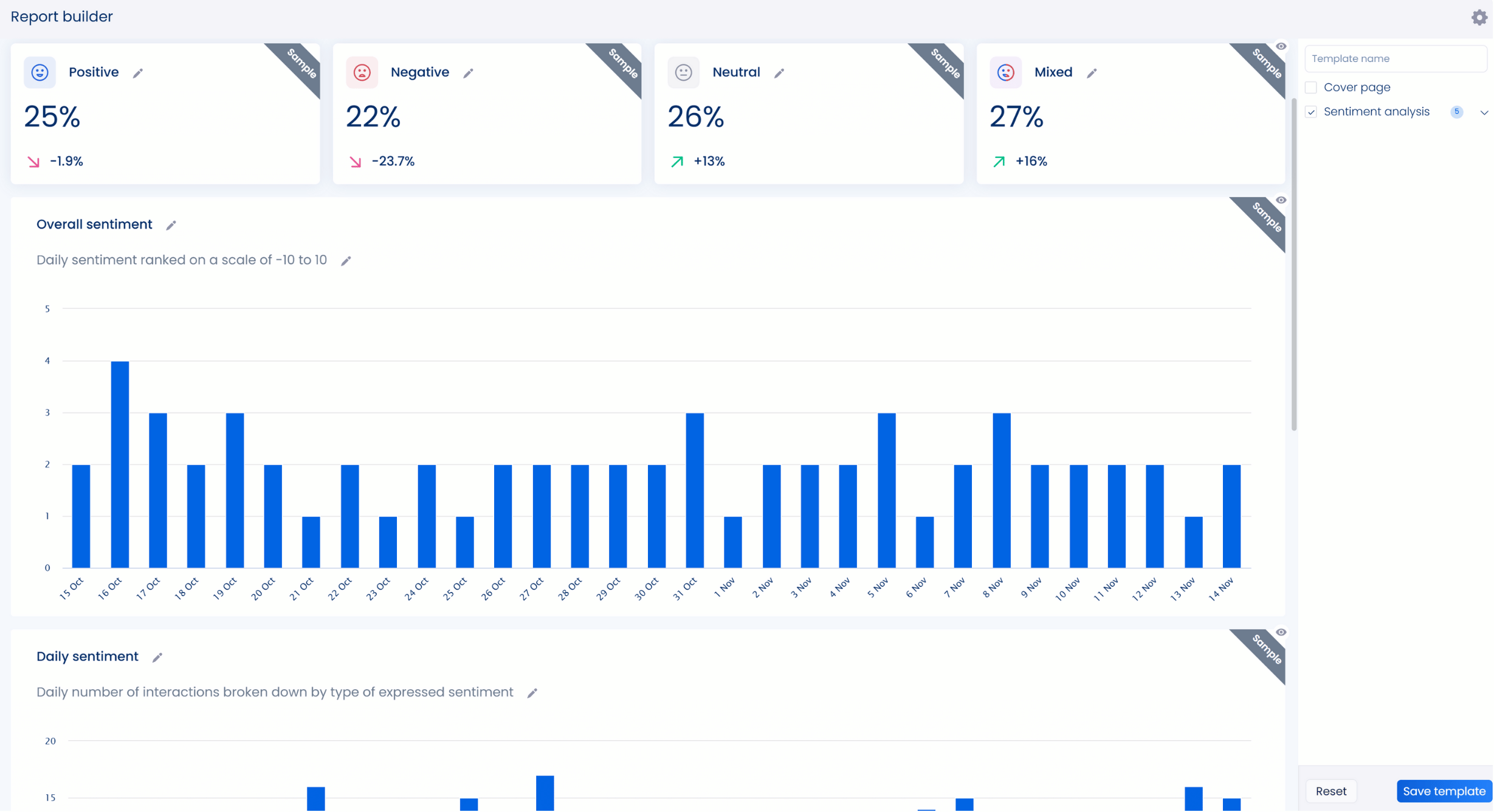
Task: Toggle visibility of the Daily sentiment section
Action: point(1281,633)
